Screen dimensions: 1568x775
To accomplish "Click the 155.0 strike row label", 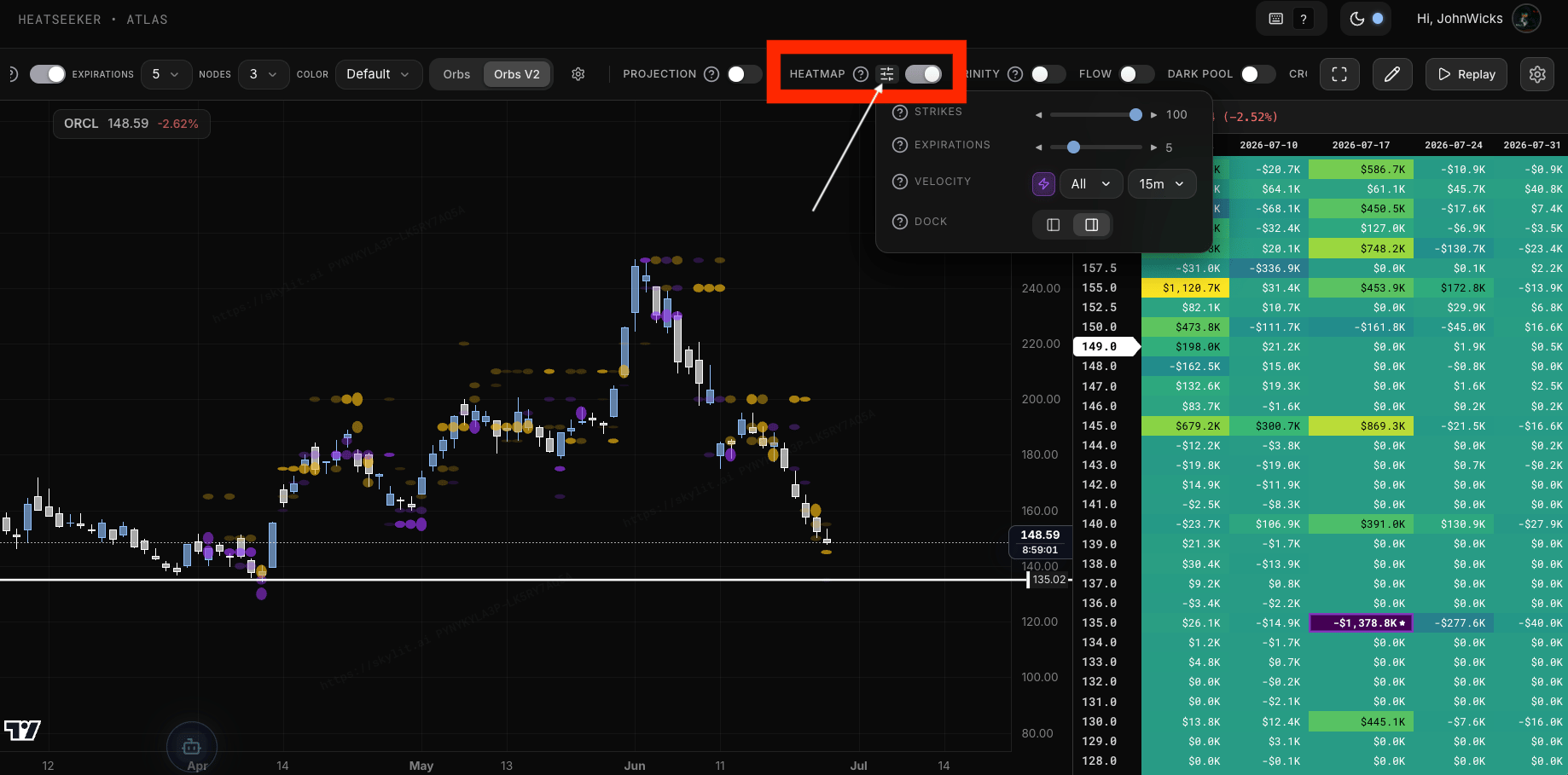I will click(x=1099, y=288).
